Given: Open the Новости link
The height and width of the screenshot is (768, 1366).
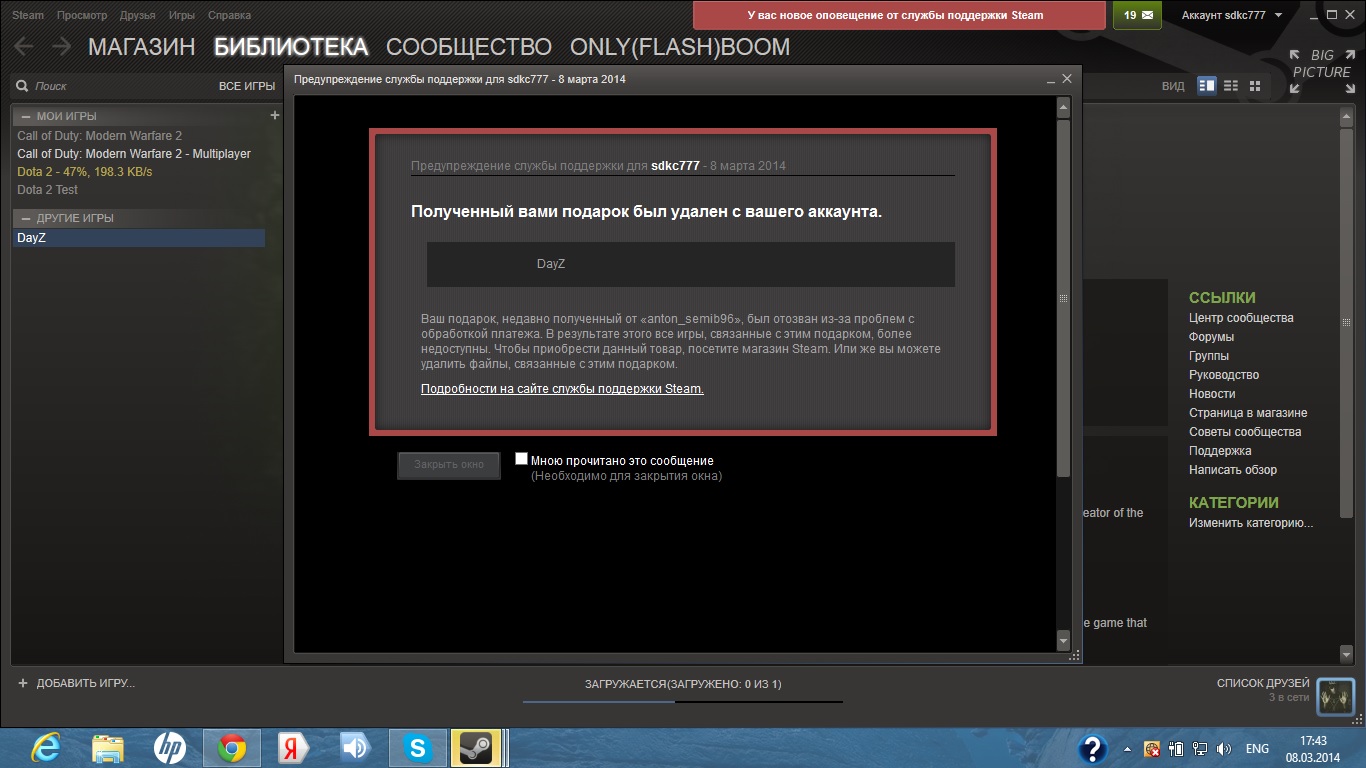Looking at the screenshot, I should pos(1212,394).
